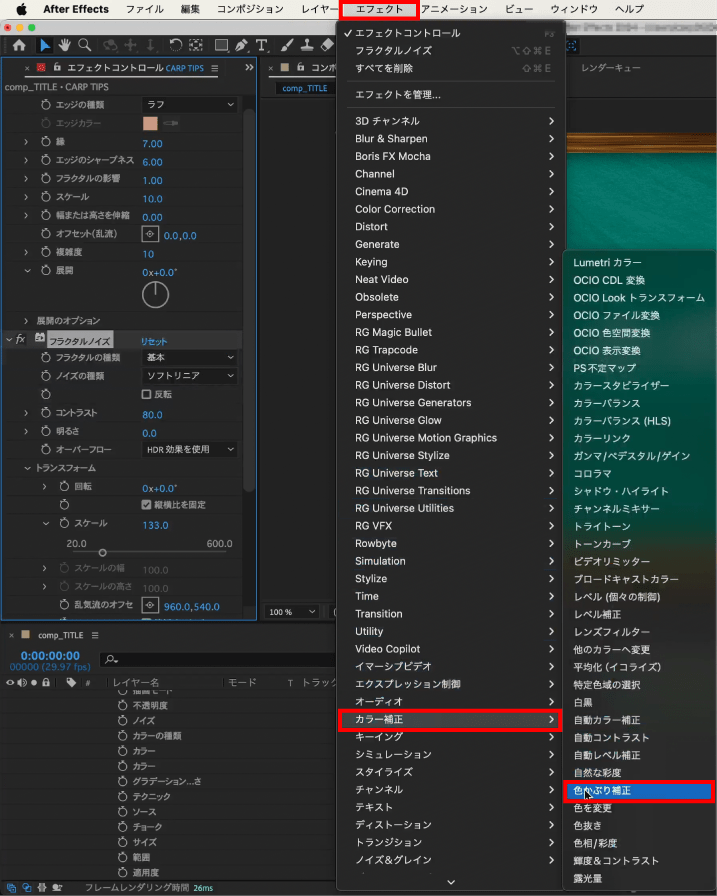Viewport: 717px width, 896px height.
Task: Click the video eye column switch in timeline
Action: tap(10, 682)
